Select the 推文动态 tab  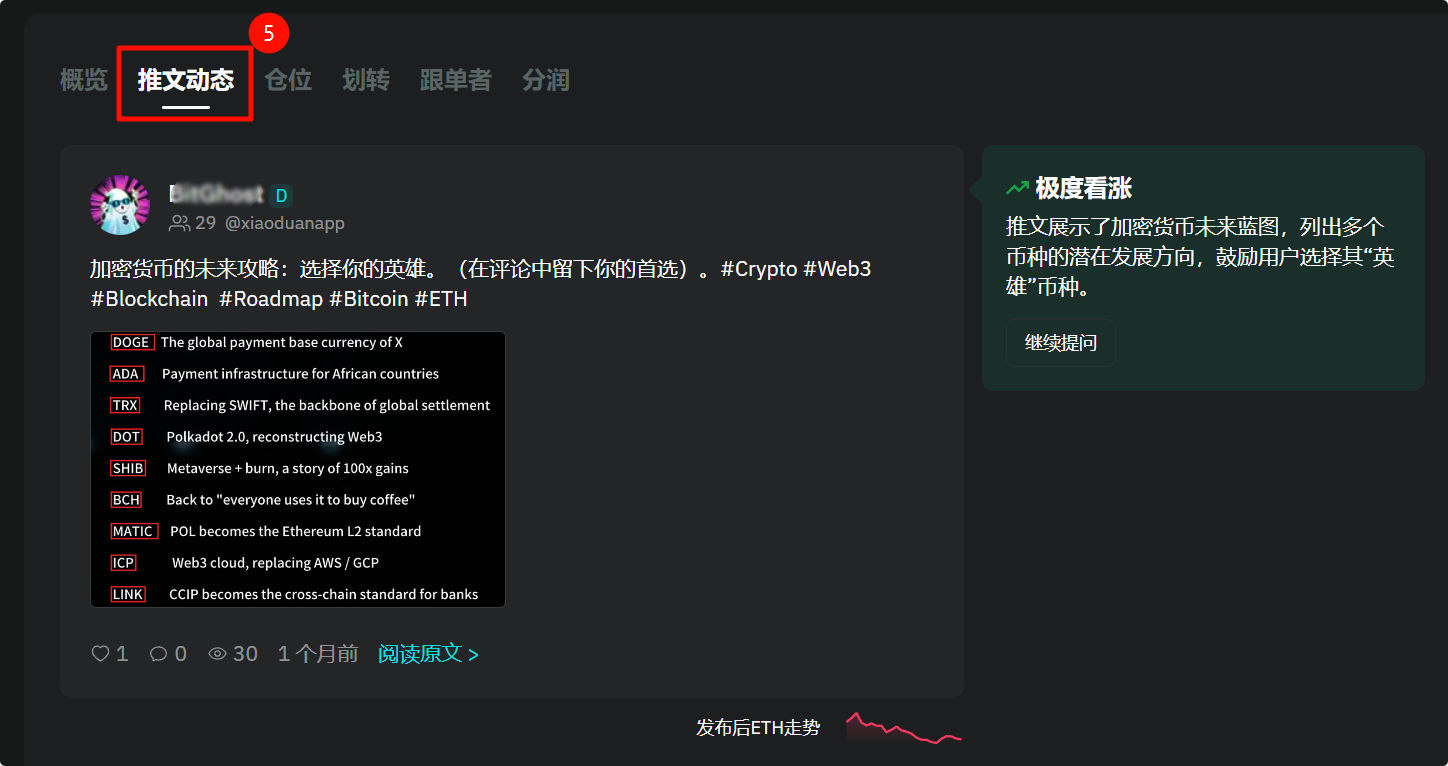[x=186, y=80]
